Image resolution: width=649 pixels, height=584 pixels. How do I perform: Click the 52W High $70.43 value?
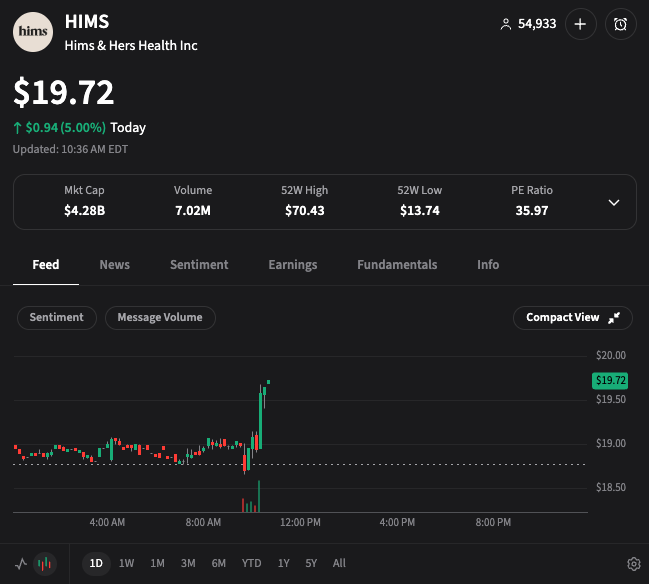(x=305, y=211)
